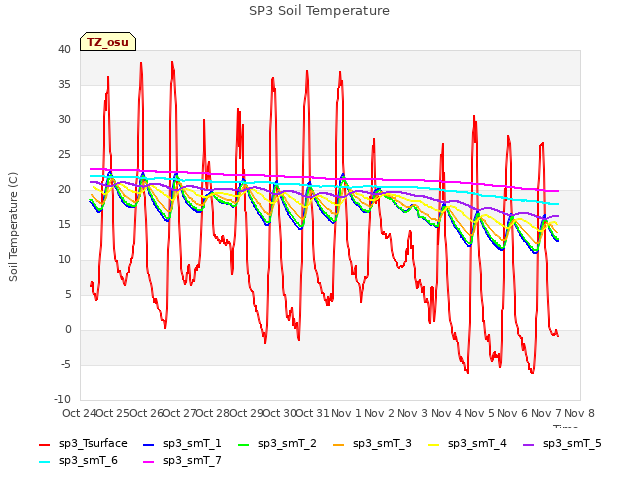Click the orange sp3_smT_3 legend swatch
Screen dimensions: 640x480
point(339,445)
